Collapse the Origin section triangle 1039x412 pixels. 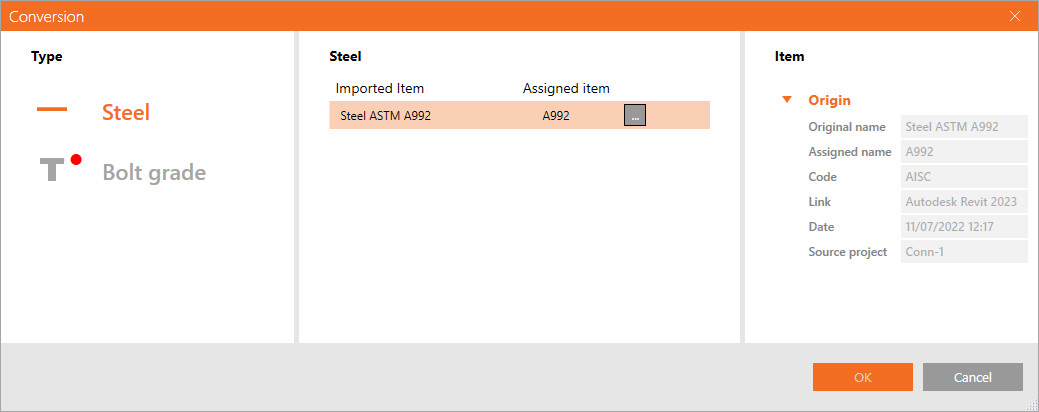[788, 100]
